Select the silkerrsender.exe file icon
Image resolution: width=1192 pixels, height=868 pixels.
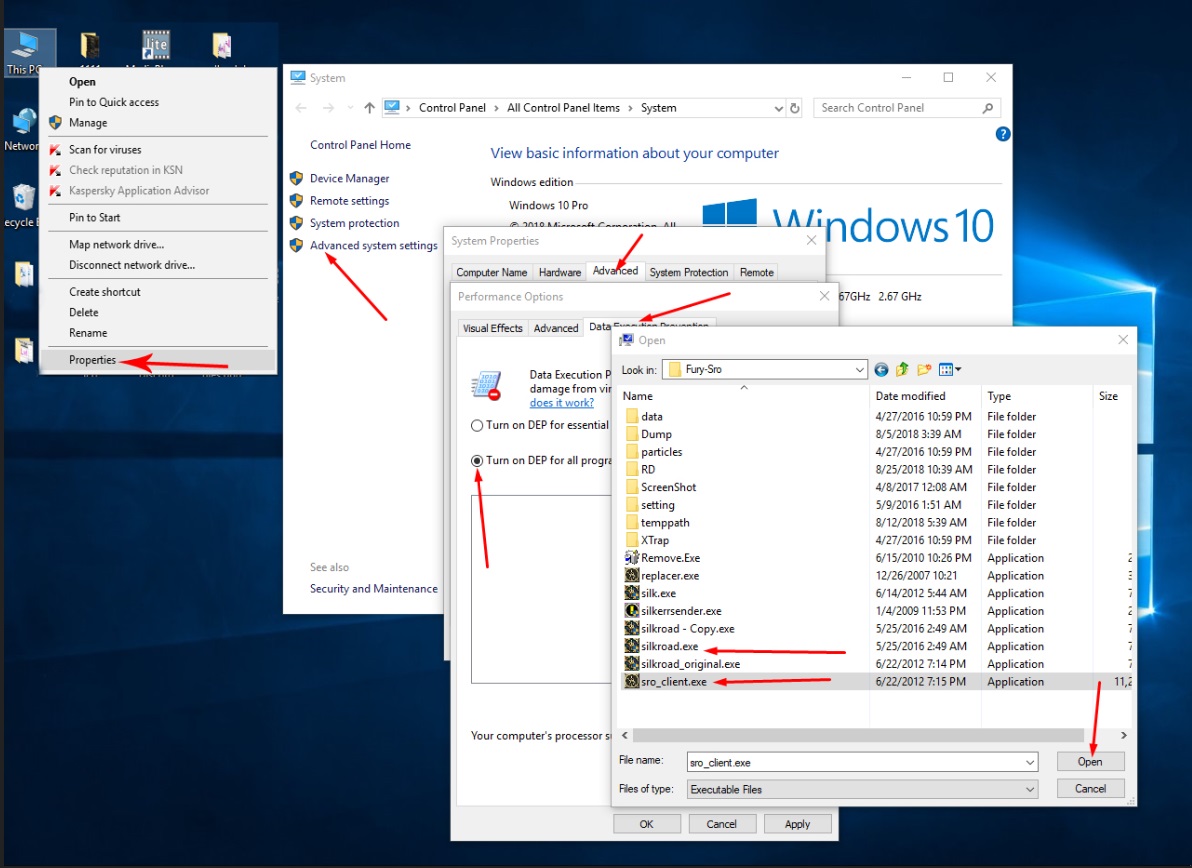(631, 610)
